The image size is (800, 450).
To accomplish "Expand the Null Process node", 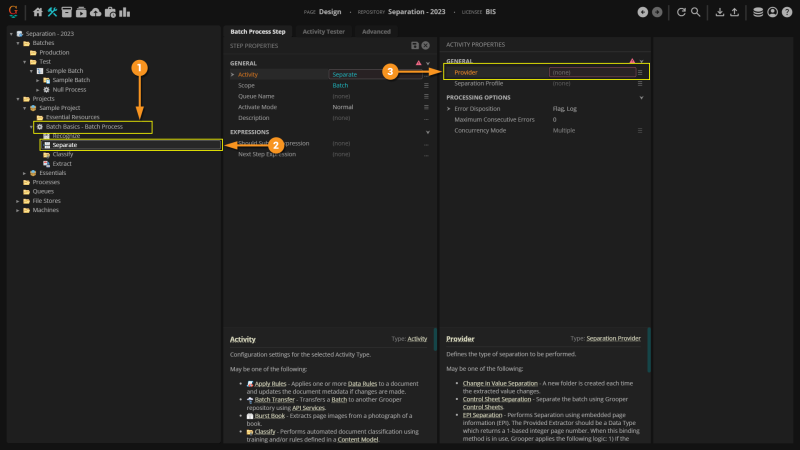I will coord(38,90).
